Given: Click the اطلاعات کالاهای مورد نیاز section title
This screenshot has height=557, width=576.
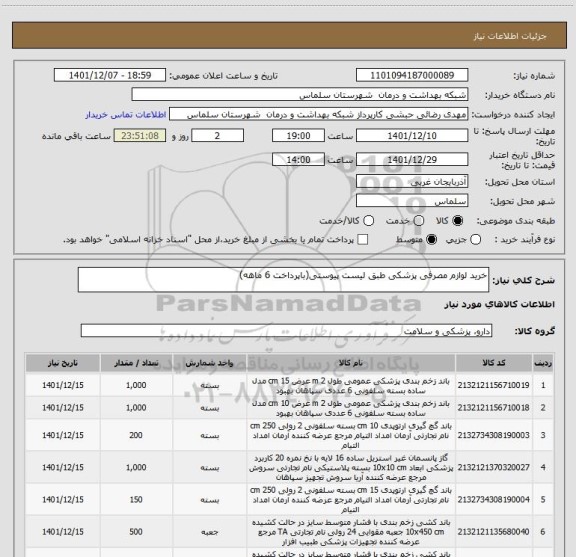Looking at the screenshot, I should (499, 305).
